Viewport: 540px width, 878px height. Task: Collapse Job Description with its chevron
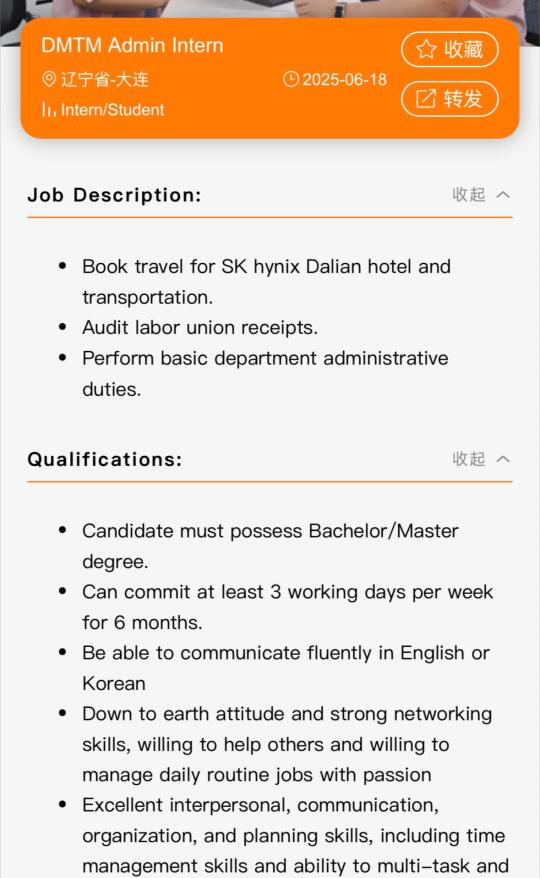point(503,194)
